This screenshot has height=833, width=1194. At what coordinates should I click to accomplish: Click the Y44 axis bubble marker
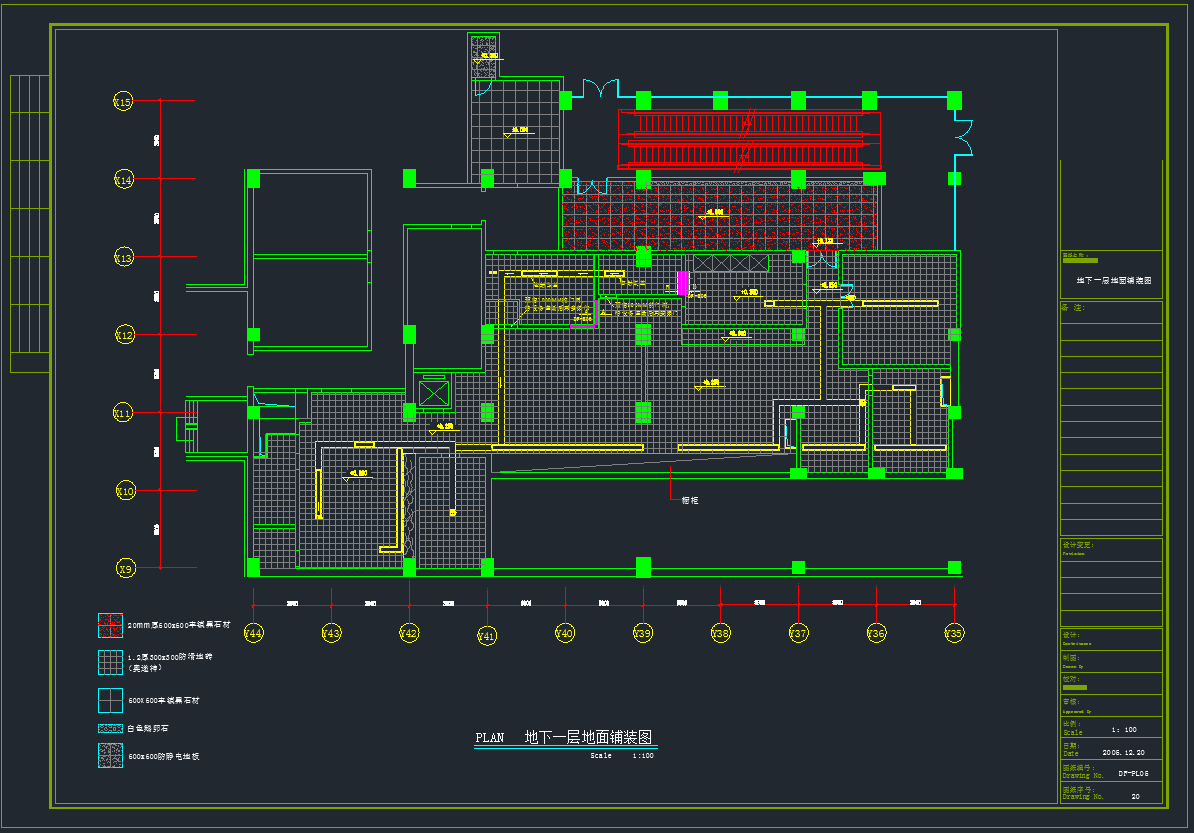point(253,633)
